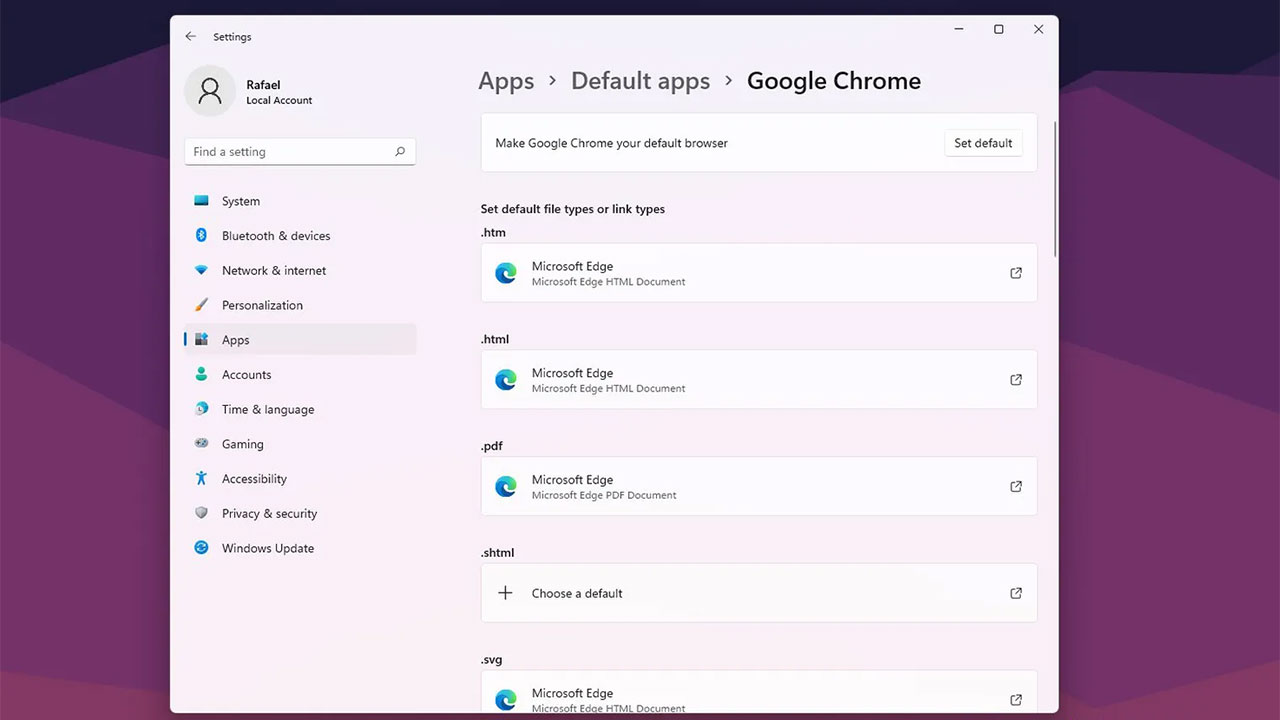Image resolution: width=1280 pixels, height=720 pixels.
Task: Click the open-link icon in .pdf row
Action: 1016,486
